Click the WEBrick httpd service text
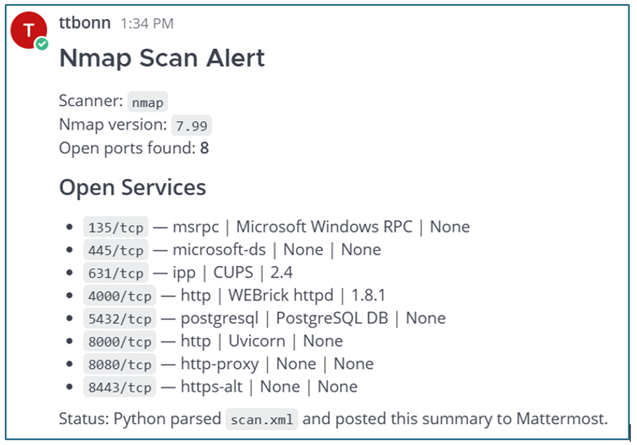The width and height of the screenshot is (637, 445). pos(281,295)
